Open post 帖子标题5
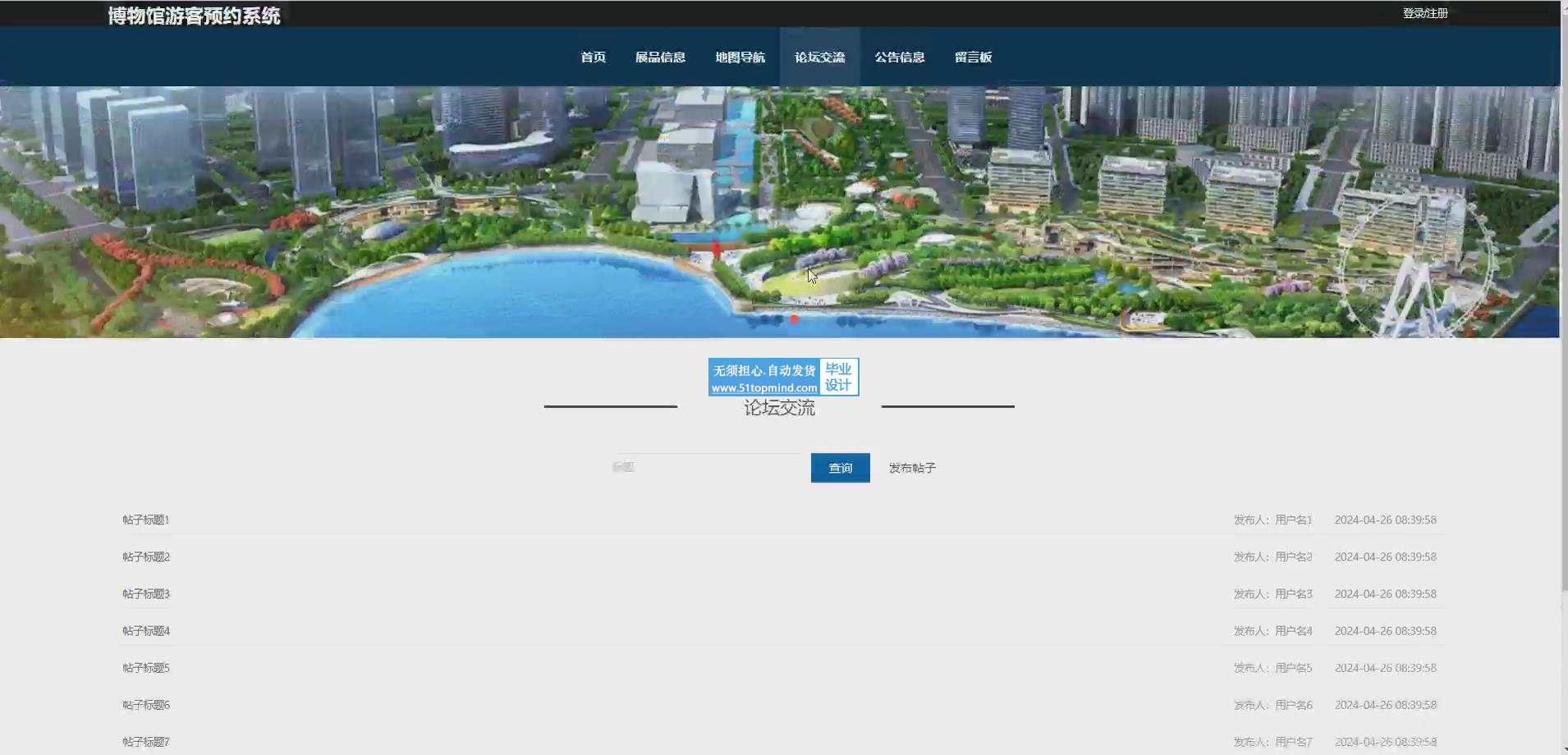 point(146,667)
